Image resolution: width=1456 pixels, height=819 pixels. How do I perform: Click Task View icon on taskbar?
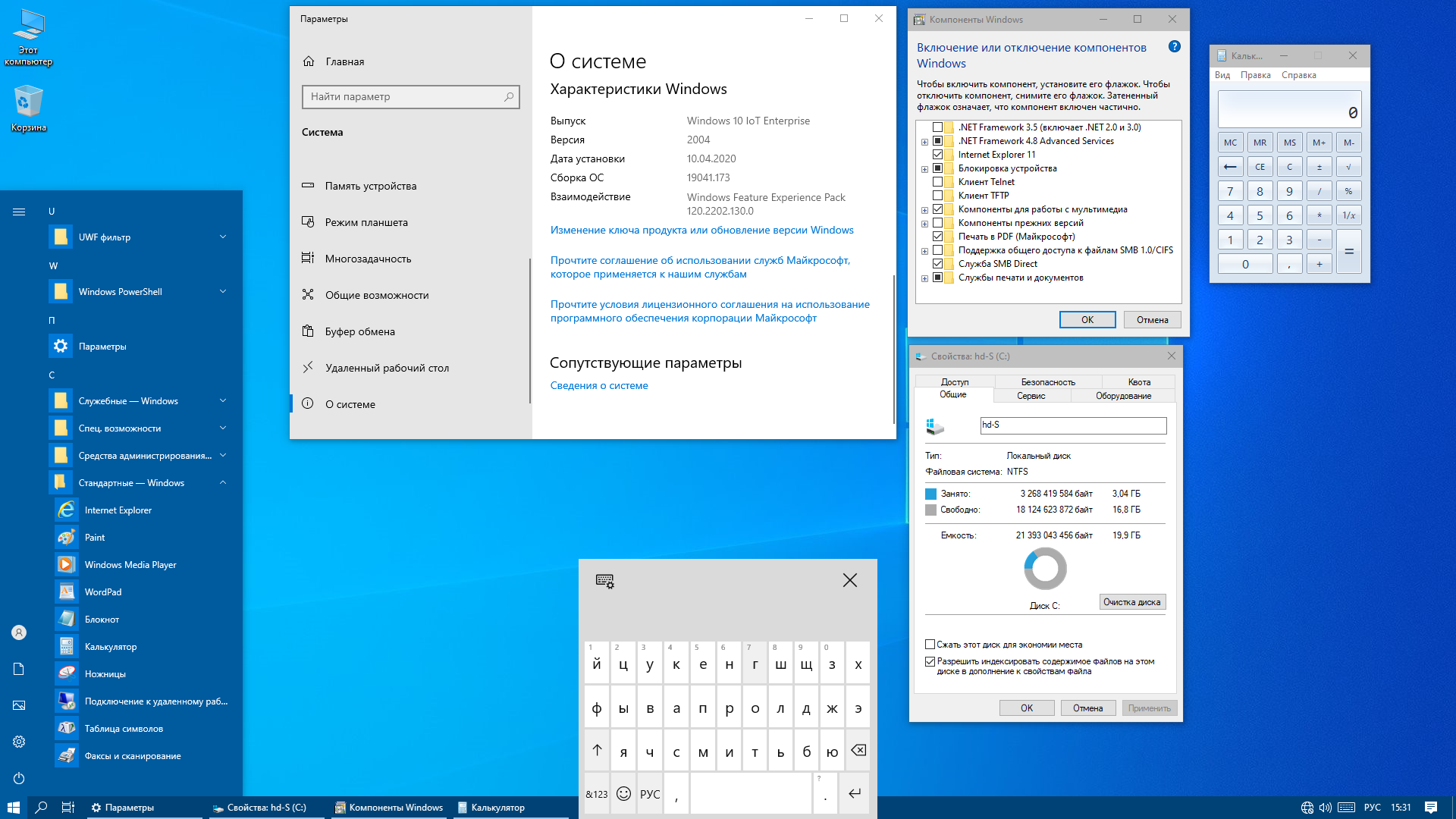pos(67,808)
